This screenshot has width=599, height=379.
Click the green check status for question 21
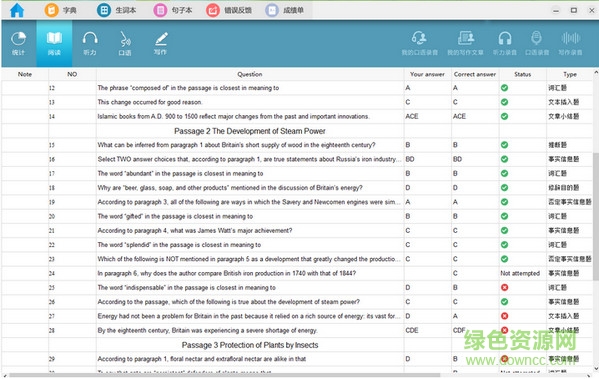tap(505, 230)
